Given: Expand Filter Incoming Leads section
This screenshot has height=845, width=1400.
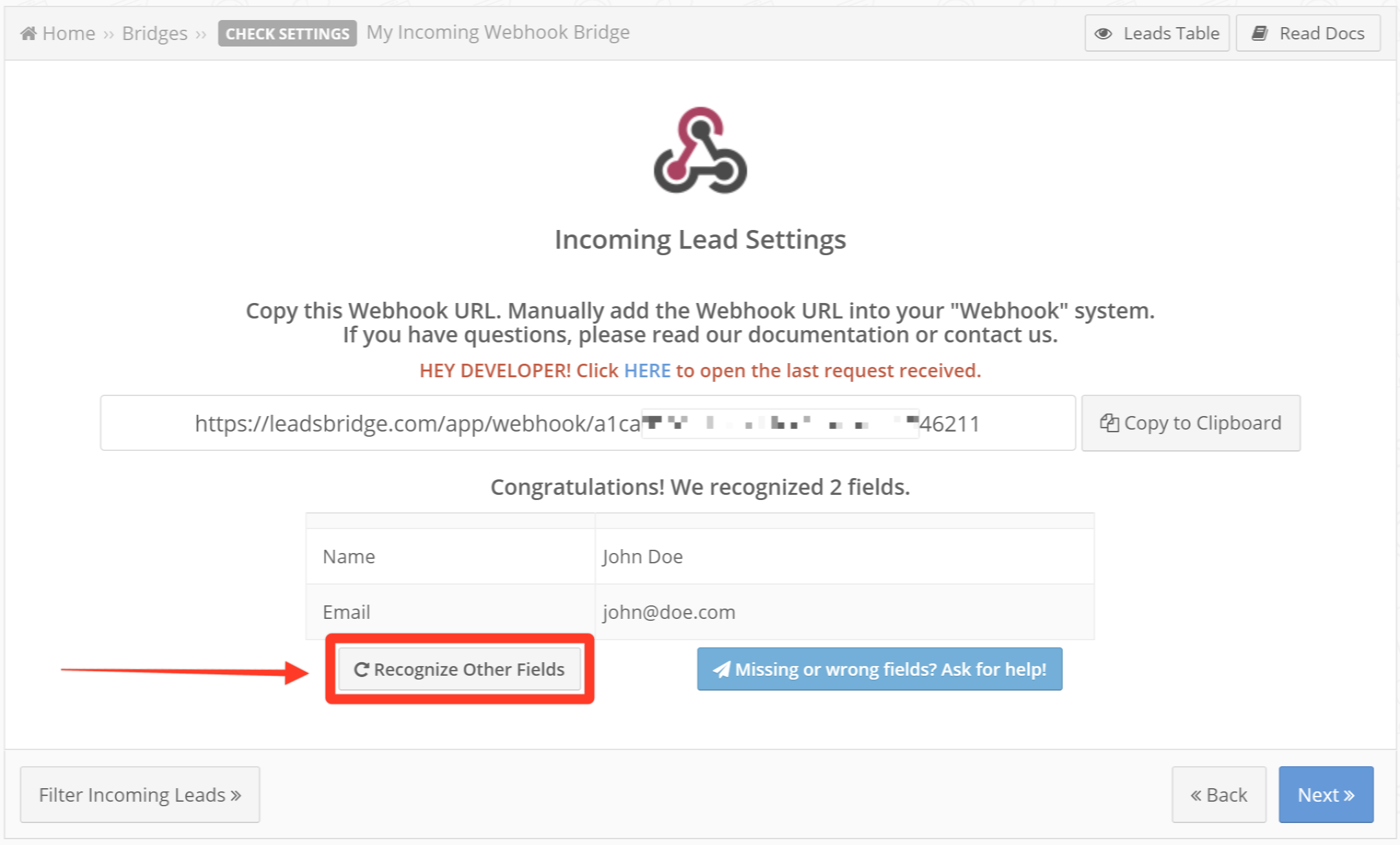Looking at the screenshot, I should [x=140, y=795].
